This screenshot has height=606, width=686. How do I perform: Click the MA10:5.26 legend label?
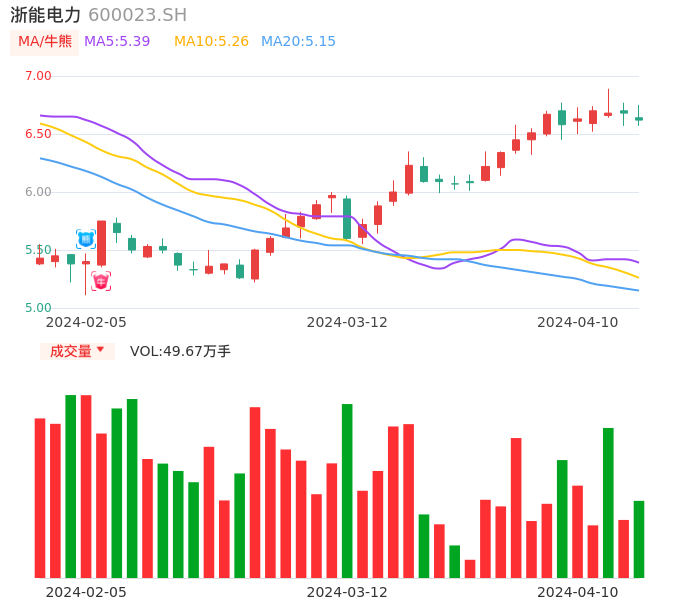click(x=211, y=42)
